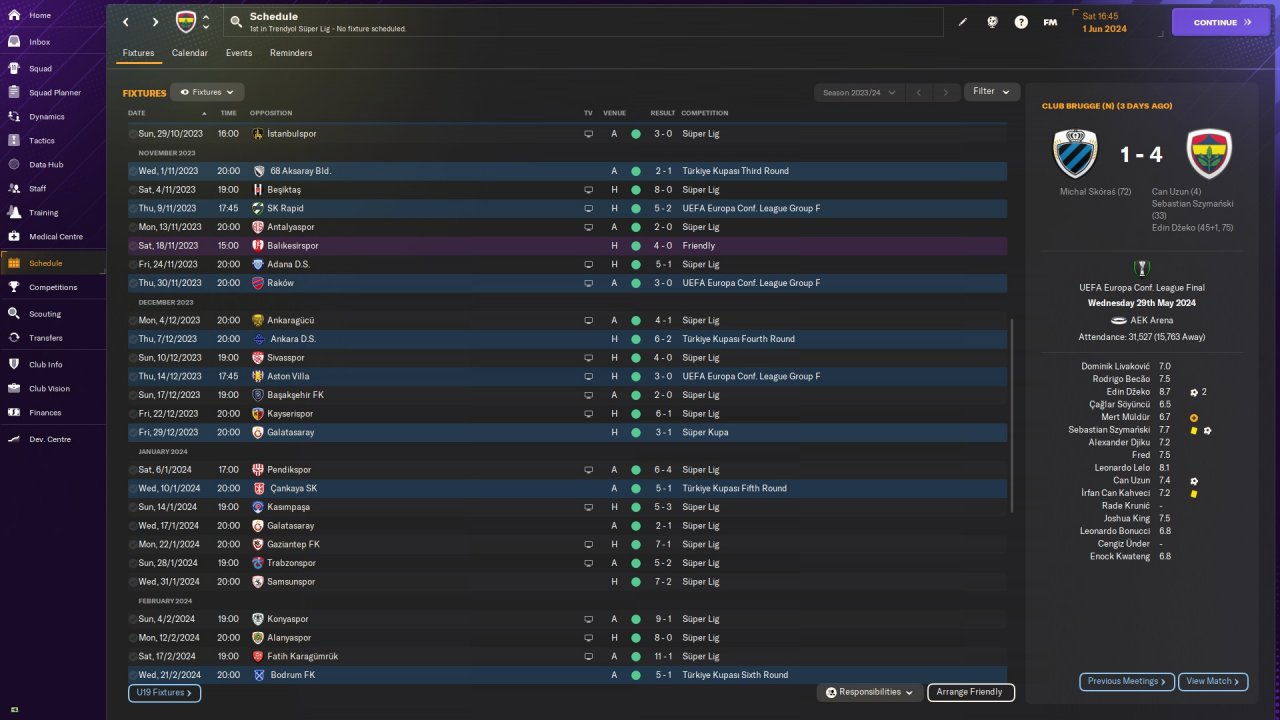Open Previous Meetings

[1127, 681]
